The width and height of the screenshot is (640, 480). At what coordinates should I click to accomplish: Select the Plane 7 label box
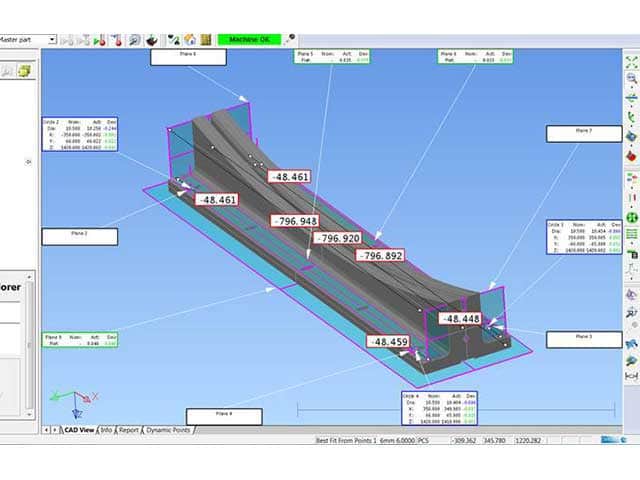[x=584, y=133]
